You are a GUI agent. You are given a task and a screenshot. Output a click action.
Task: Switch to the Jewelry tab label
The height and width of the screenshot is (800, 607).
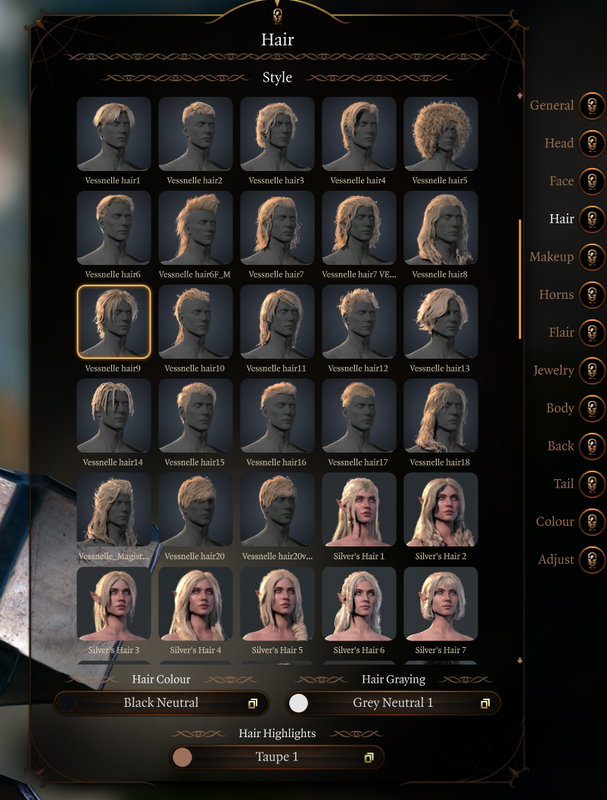click(x=553, y=370)
